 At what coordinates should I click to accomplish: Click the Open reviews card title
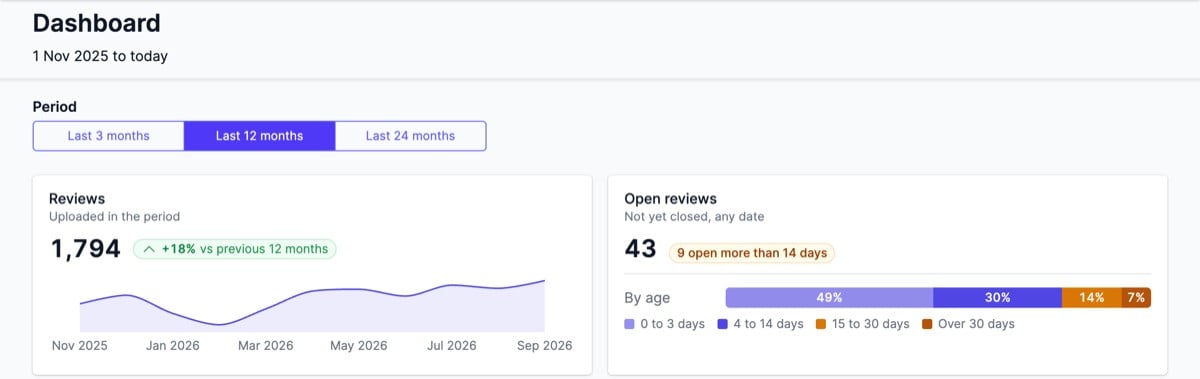click(670, 199)
